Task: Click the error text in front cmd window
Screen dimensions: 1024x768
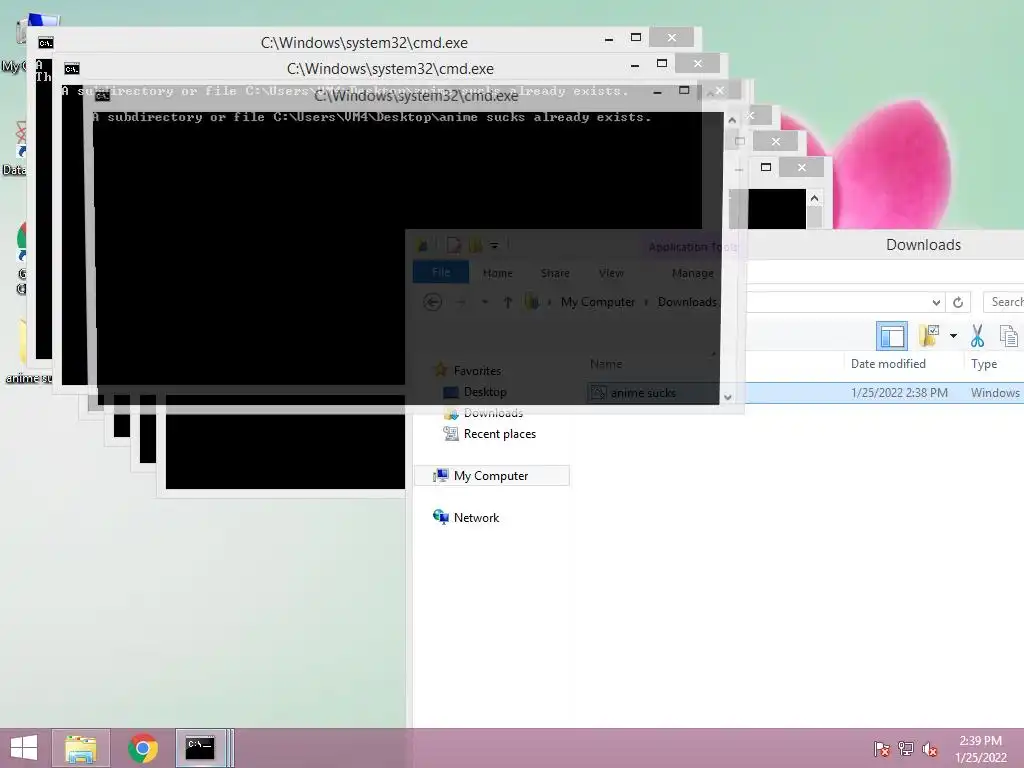Action: (372, 118)
